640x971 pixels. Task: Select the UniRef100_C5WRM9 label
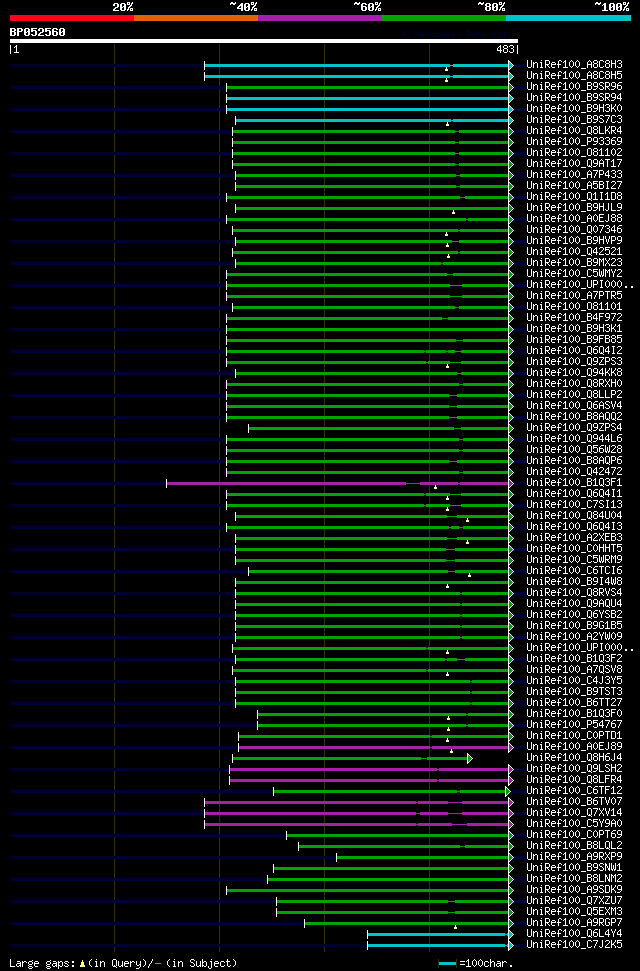point(574,559)
